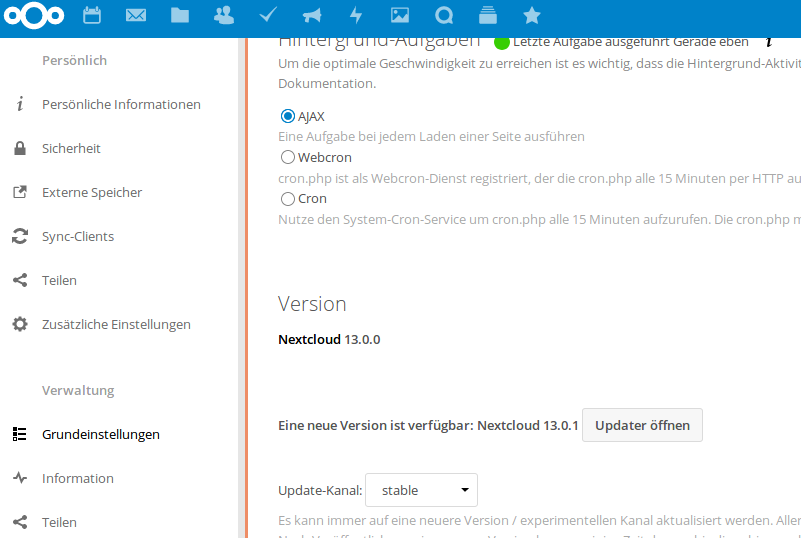Click 'Letzte Aufgabe ausgeführt Gerade eben' text
The height and width of the screenshot is (538, 801).
click(631, 42)
